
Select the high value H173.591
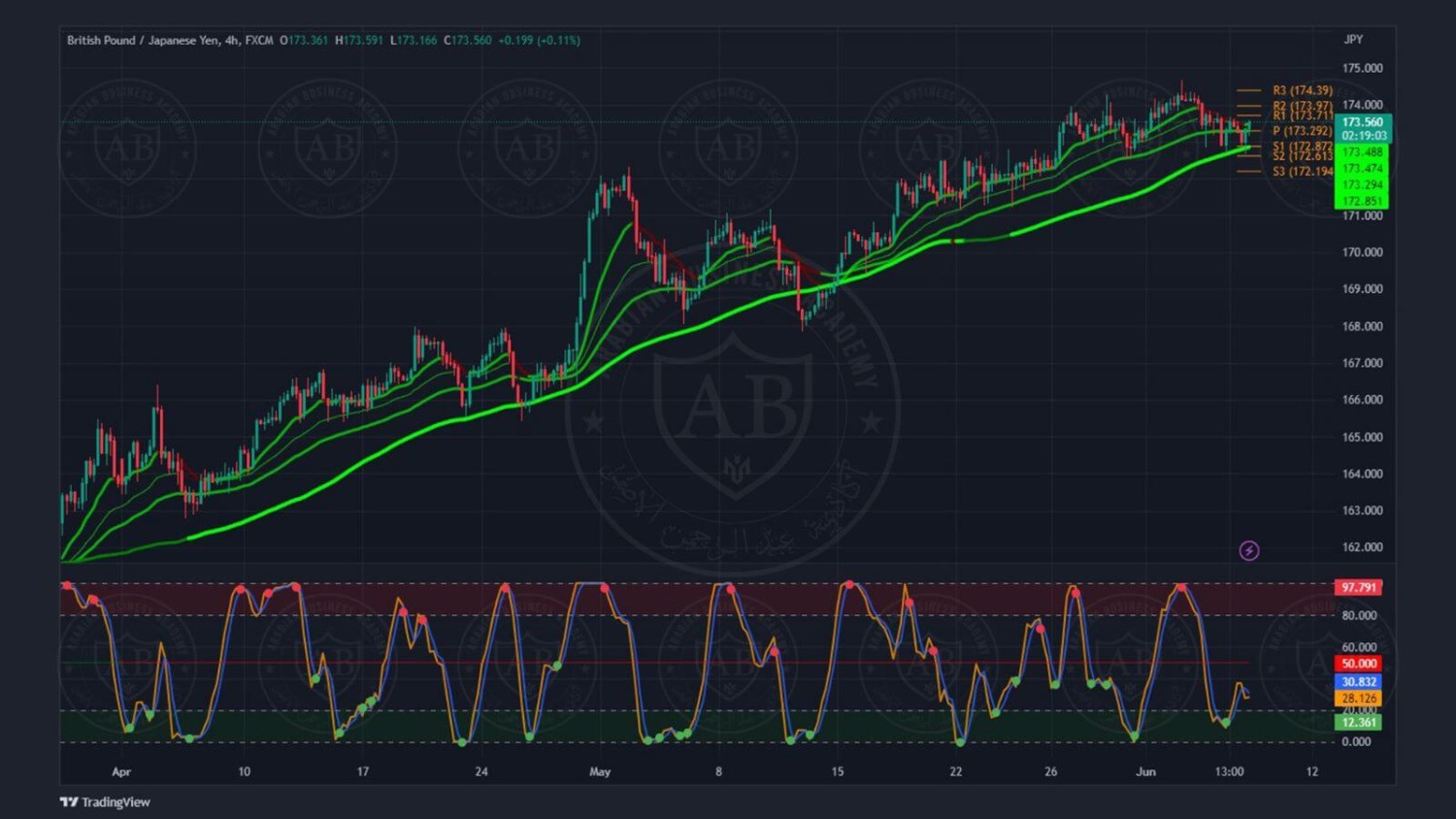tap(359, 41)
